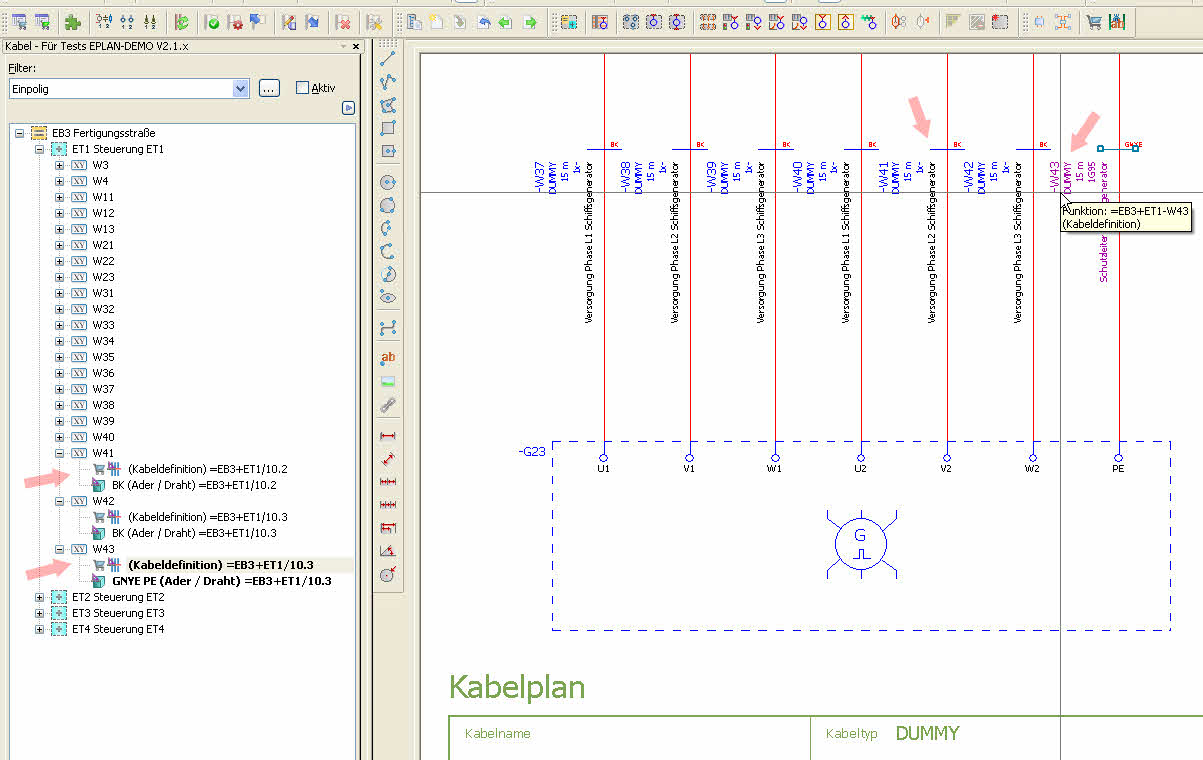Image resolution: width=1203 pixels, height=760 pixels.
Task: Expand the ET2 Steuerung ET2 node
Action: pos(39,597)
